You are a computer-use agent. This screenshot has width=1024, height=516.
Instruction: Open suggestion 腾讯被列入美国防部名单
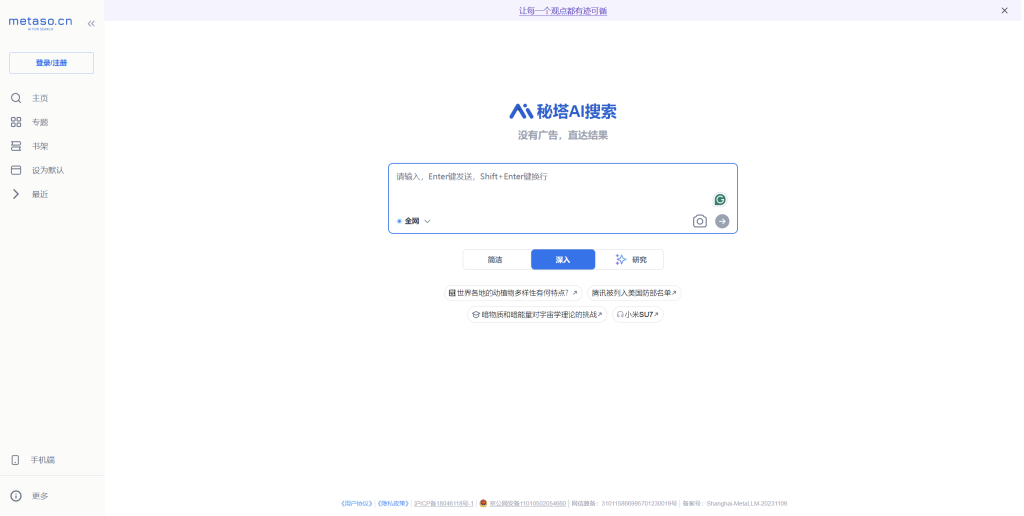634,293
